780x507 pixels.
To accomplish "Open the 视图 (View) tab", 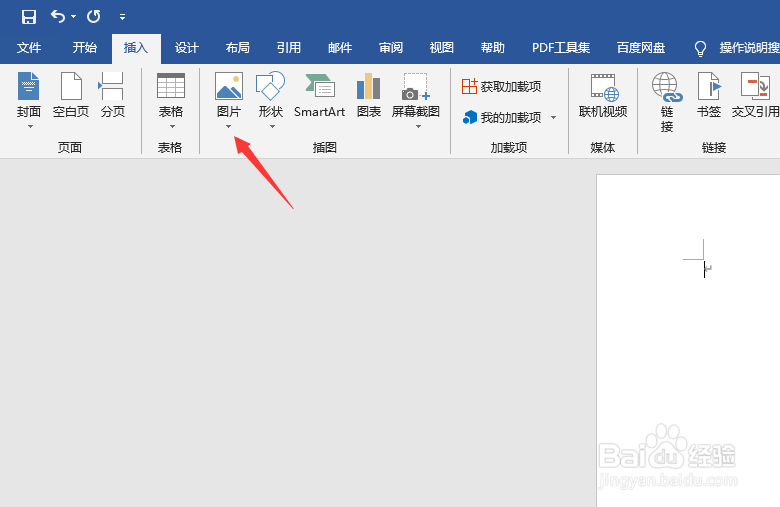I will point(442,48).
